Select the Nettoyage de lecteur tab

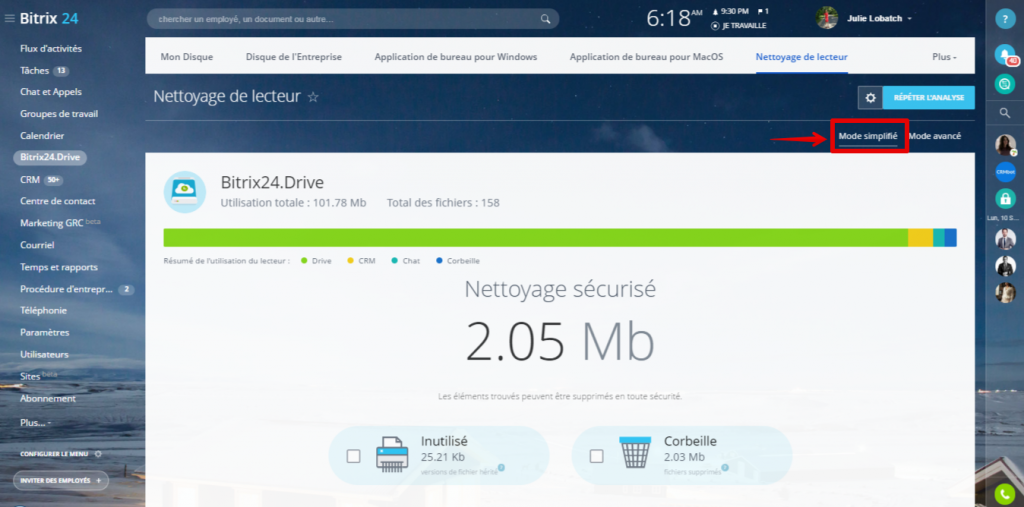tap(802, 57)
